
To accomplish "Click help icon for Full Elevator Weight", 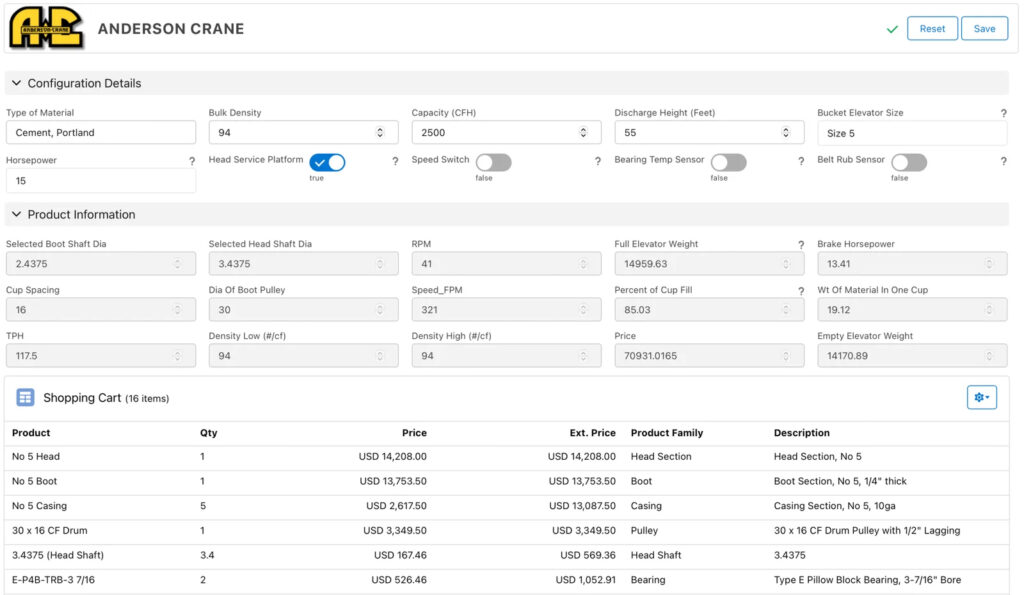I will (x=801, y=245).
